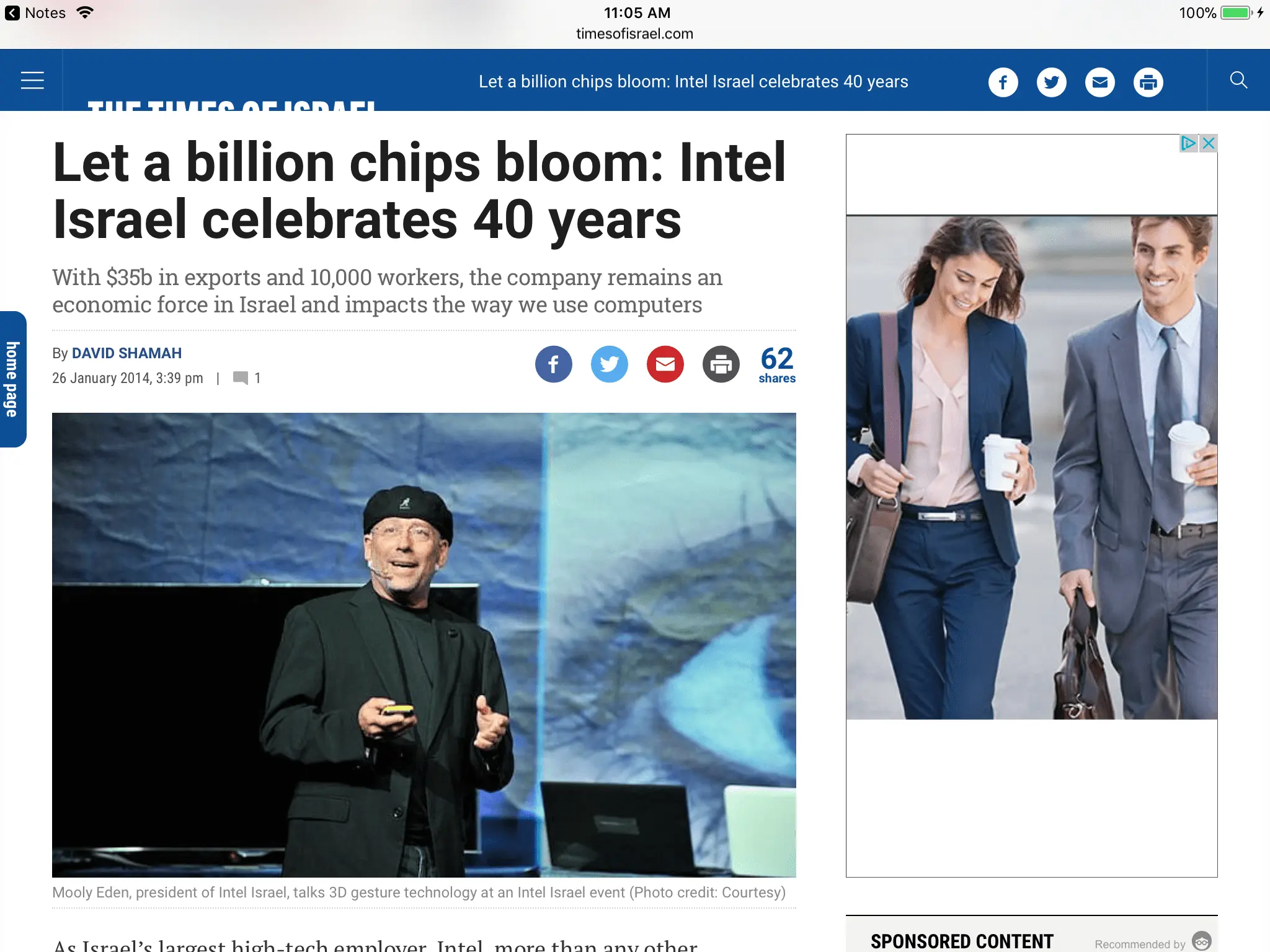Open comments via speech bubble icon

(x=241, y=378)
